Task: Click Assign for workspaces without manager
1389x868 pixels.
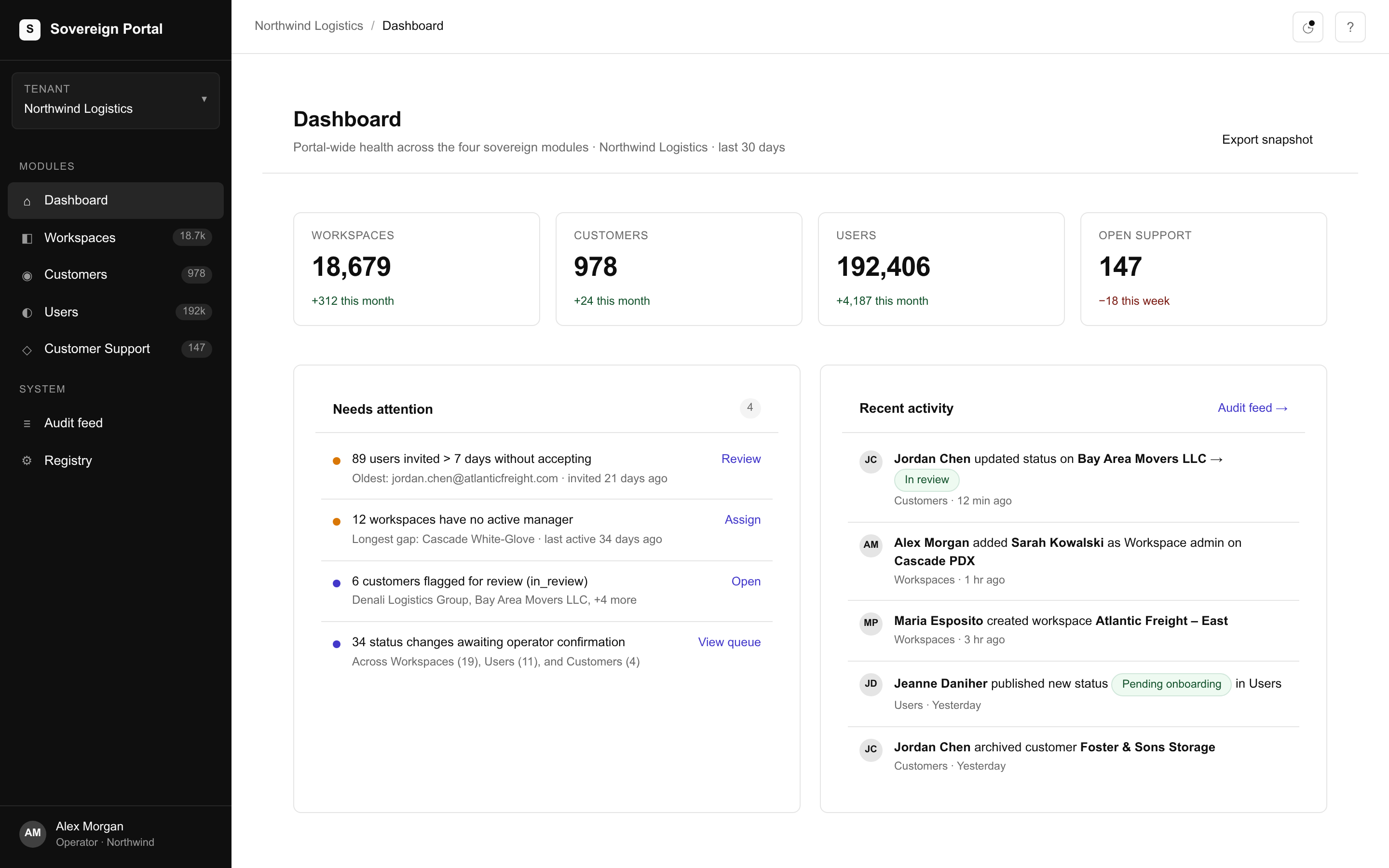Action: (742, 519)
